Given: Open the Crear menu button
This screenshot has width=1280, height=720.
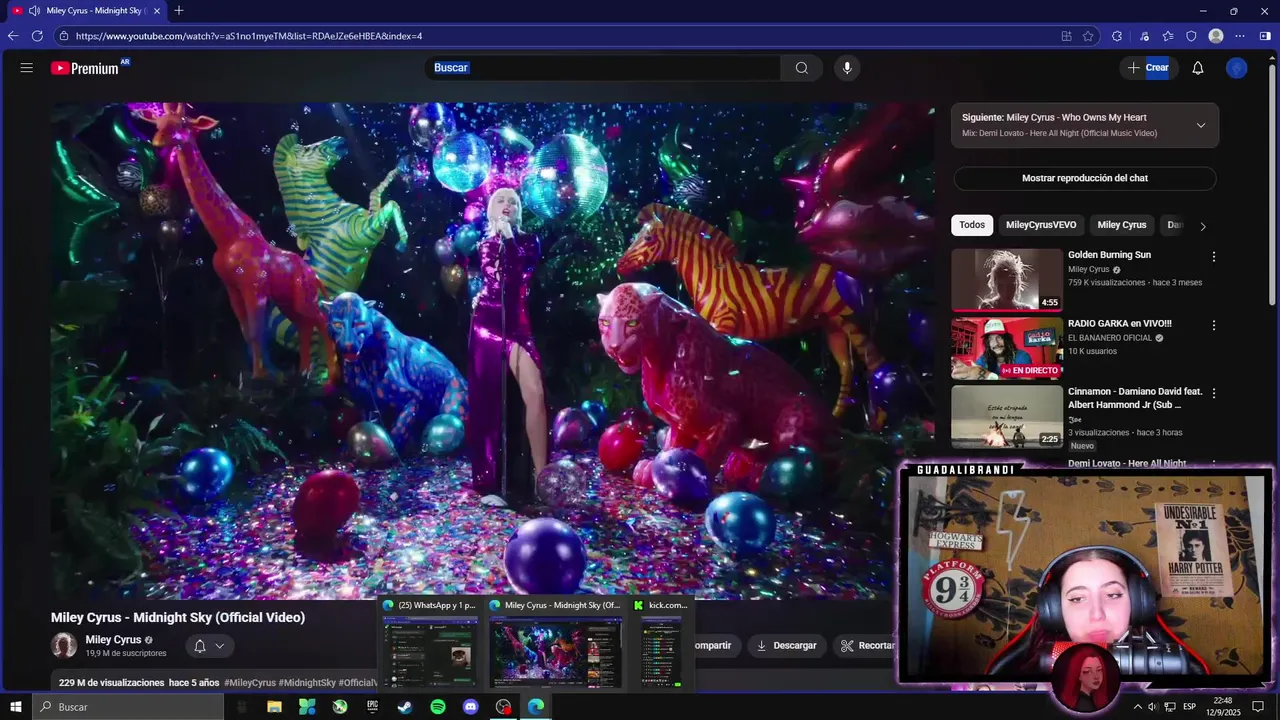Looking at the screenshot, I should (x=1148, y=68).
